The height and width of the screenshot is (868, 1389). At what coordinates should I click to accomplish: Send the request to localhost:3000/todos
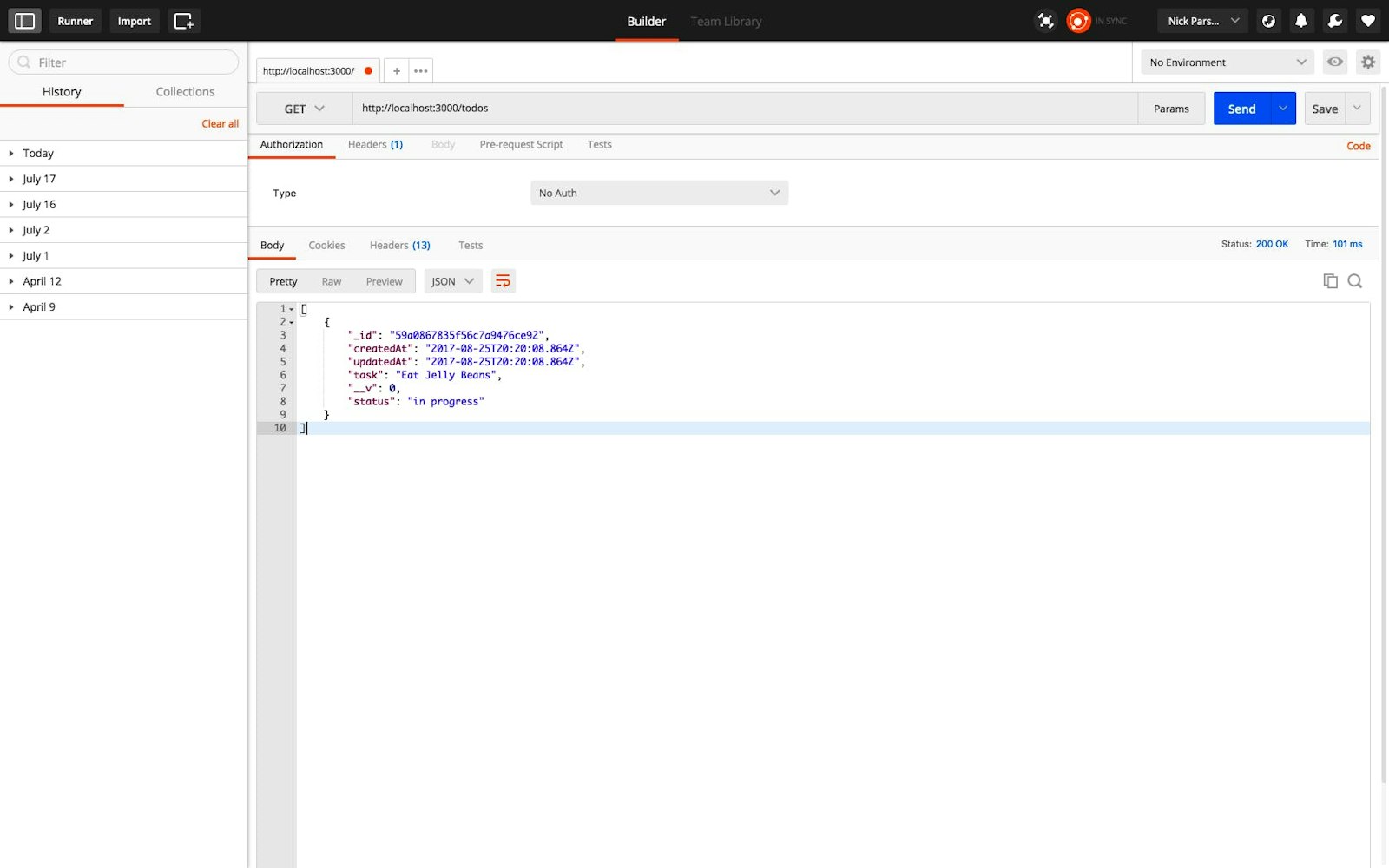pos(1242,108)
